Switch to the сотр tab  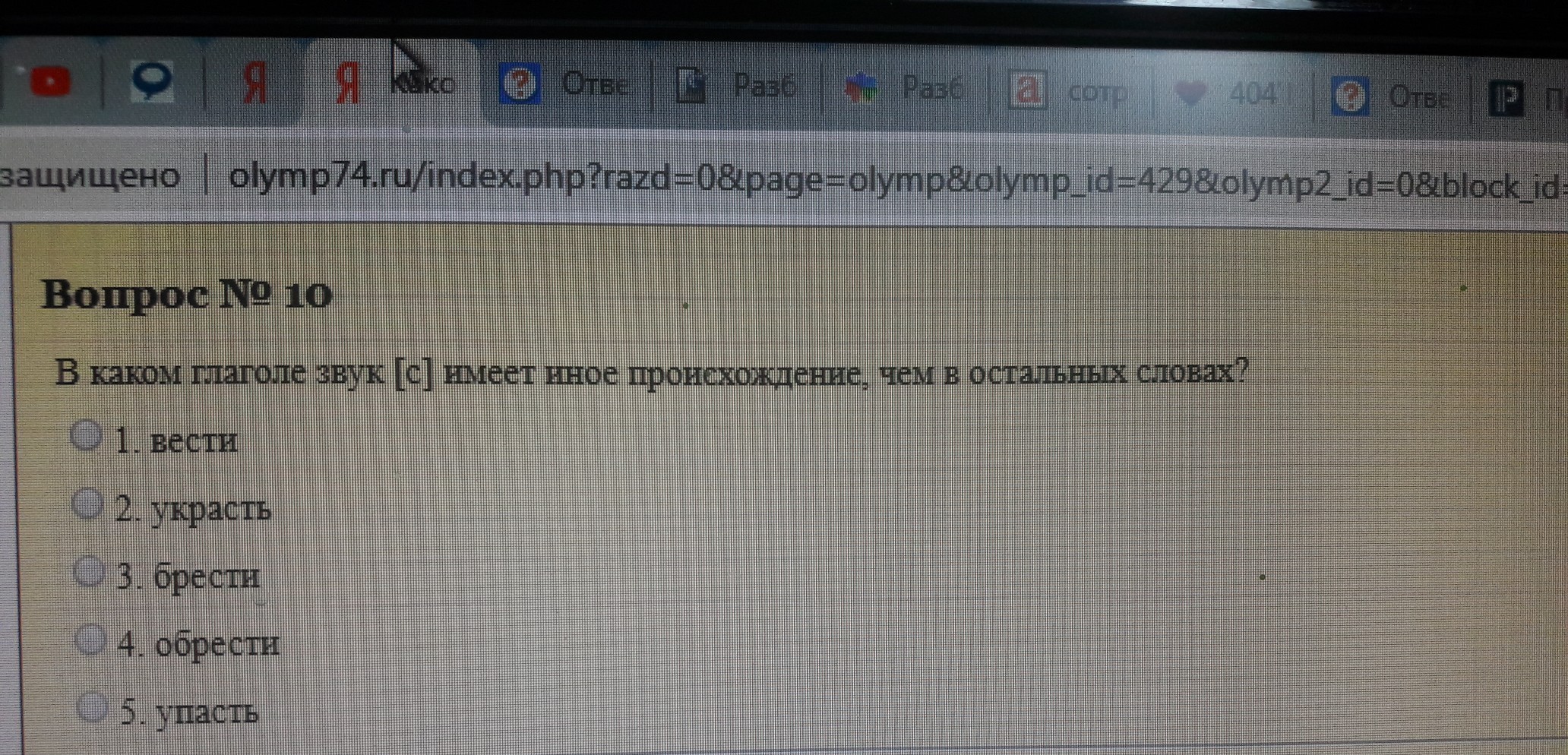tap(1096, 92)
